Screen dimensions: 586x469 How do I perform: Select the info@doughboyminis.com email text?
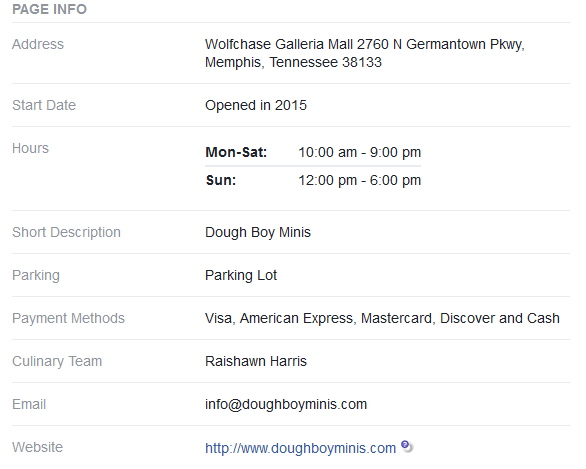pos(286,404)
